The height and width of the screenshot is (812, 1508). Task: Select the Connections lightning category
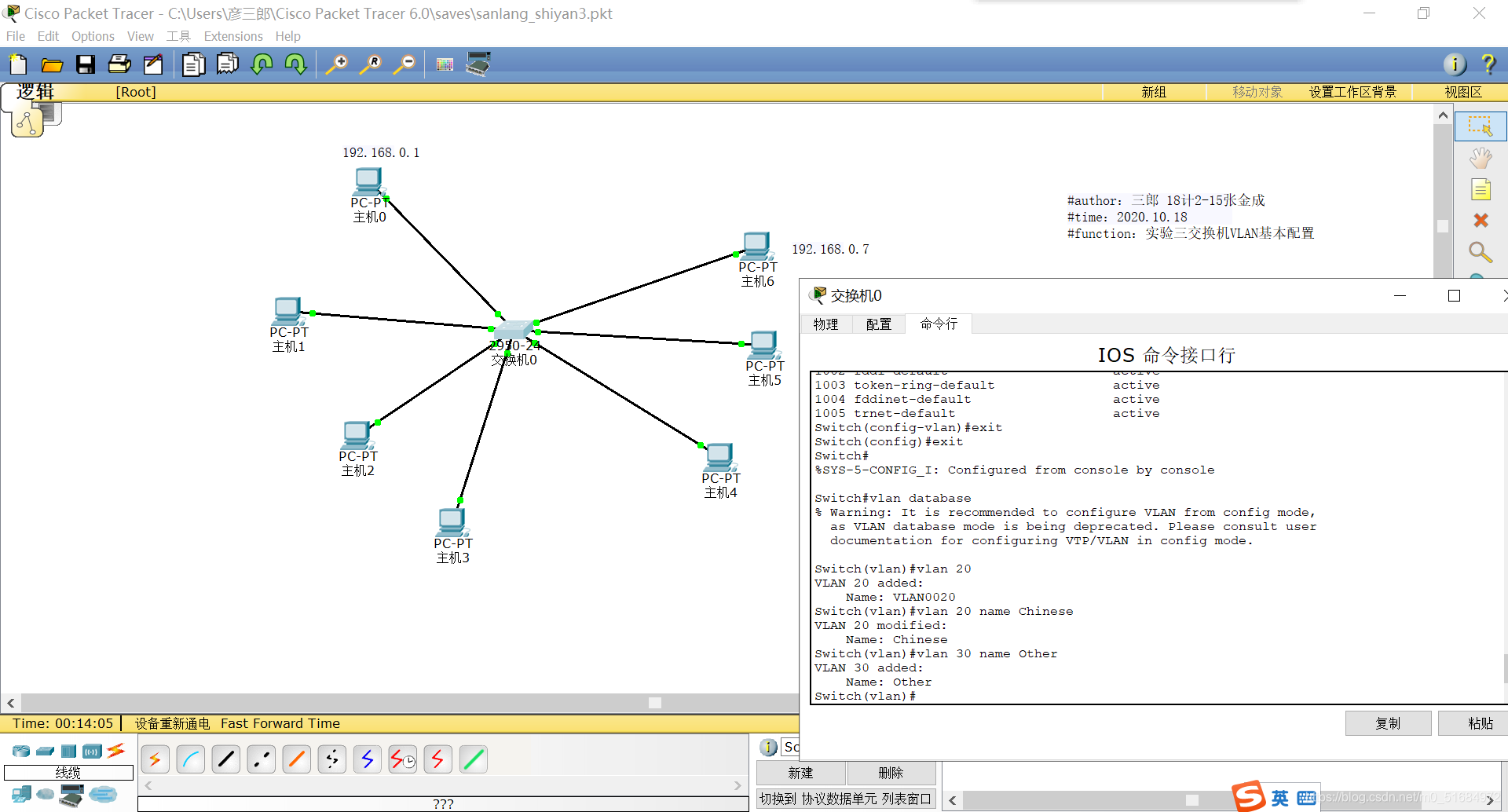(116, 750)
